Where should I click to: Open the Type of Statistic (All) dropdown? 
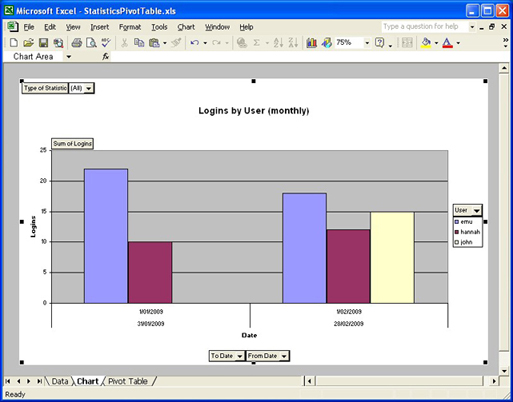tap(89, 88)
